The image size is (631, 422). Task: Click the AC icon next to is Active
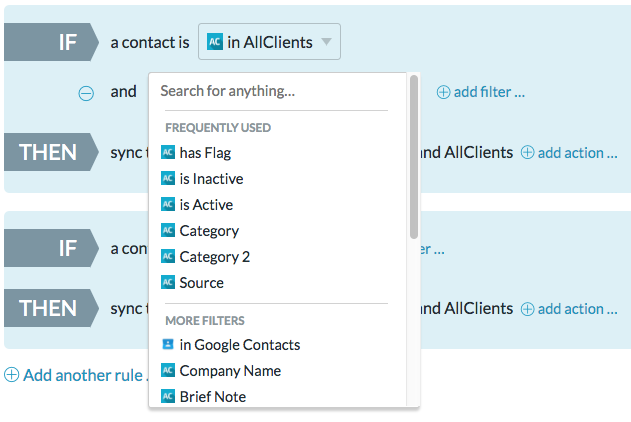point(168,204)
